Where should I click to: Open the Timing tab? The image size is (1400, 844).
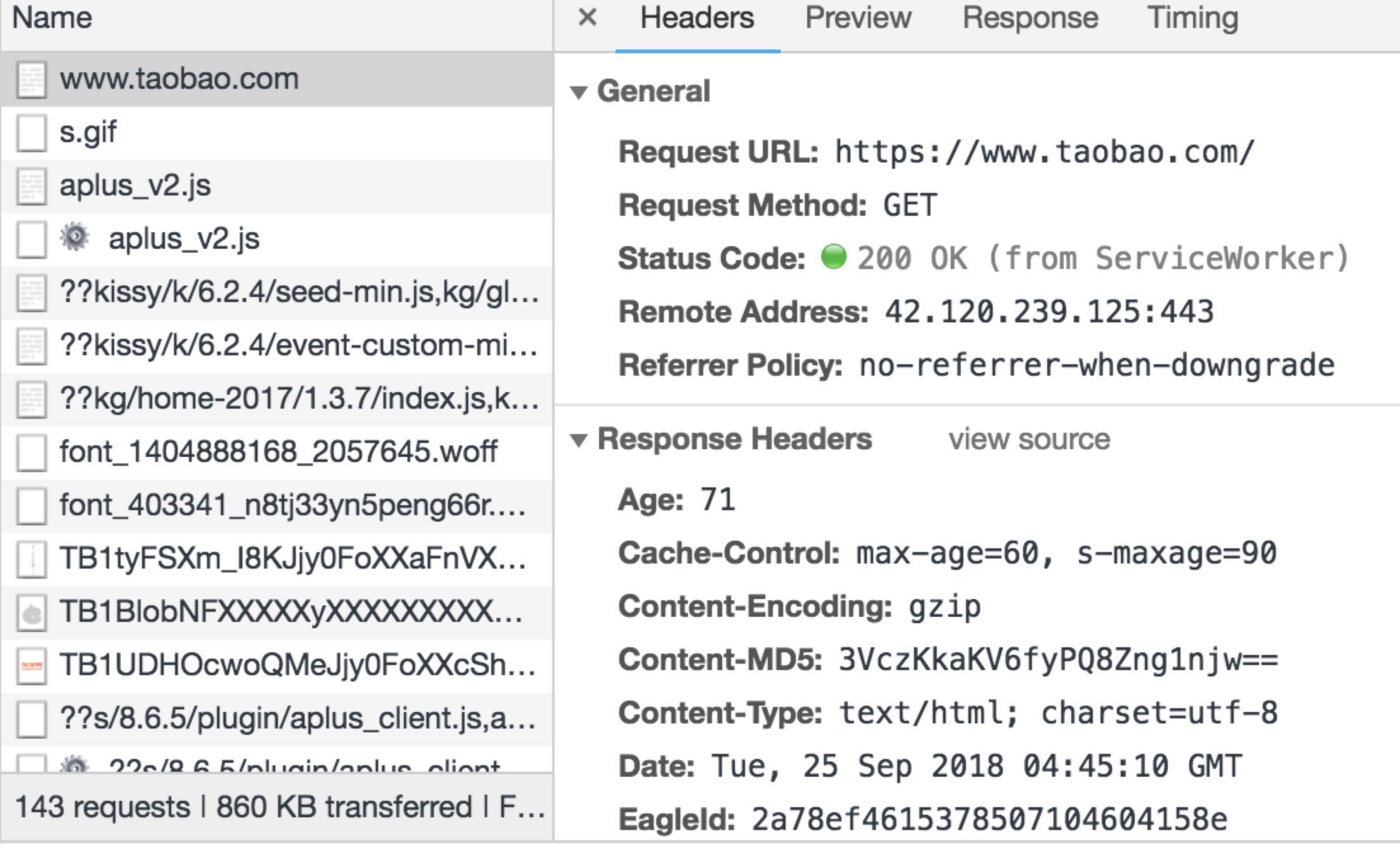(1192, 18)
